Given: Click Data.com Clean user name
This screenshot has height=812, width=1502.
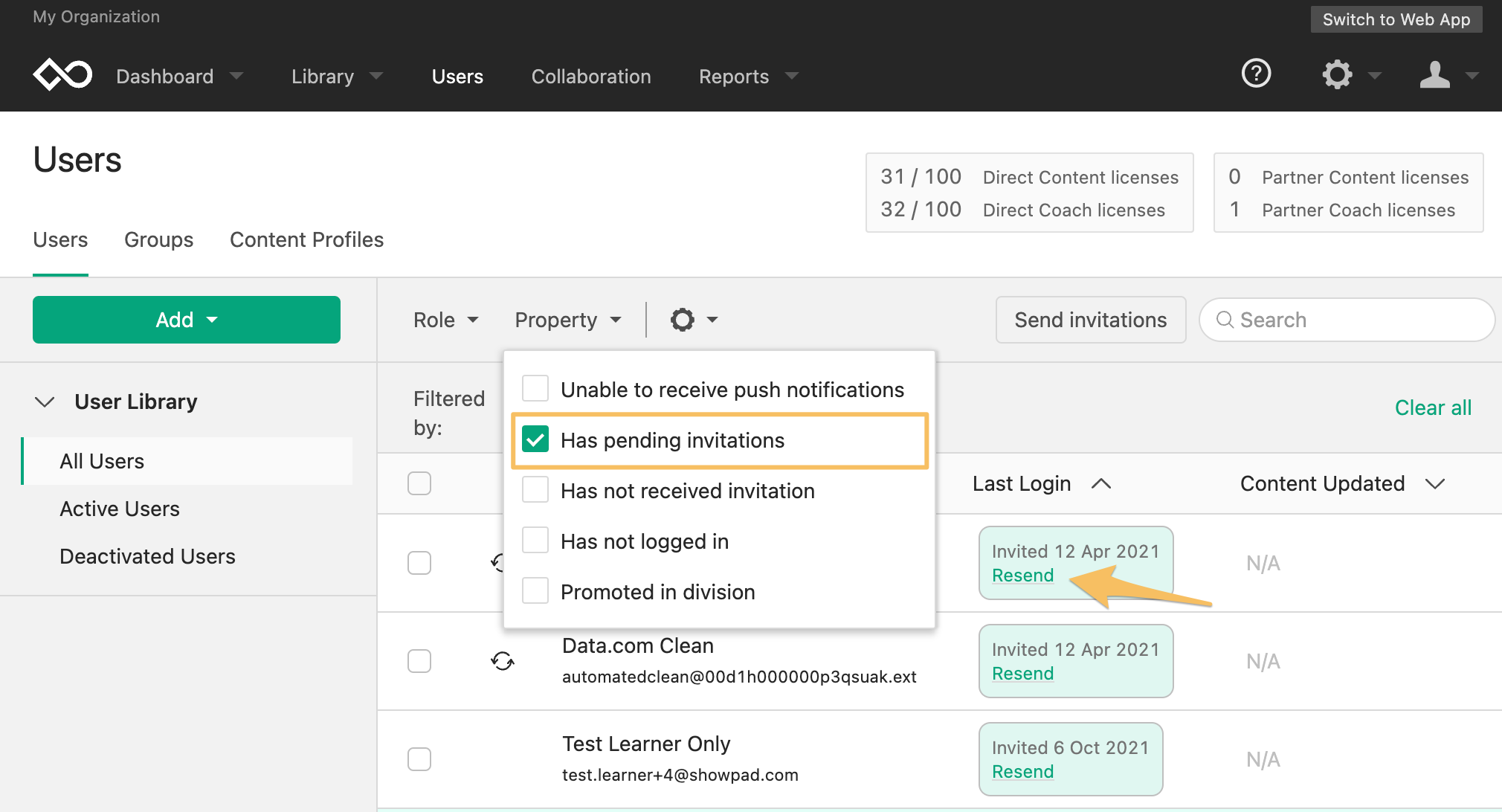Looking at the screenshot, I should [637, 645].
